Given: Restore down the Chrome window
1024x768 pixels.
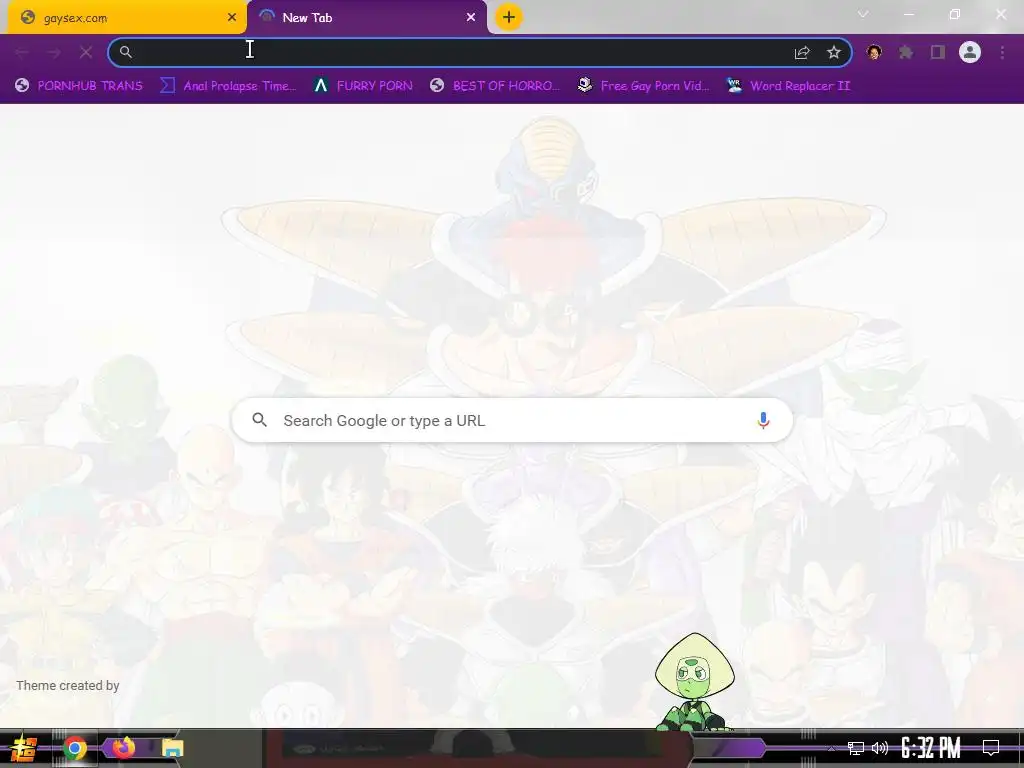Looking at the screenshot, I should click(955, 14).
